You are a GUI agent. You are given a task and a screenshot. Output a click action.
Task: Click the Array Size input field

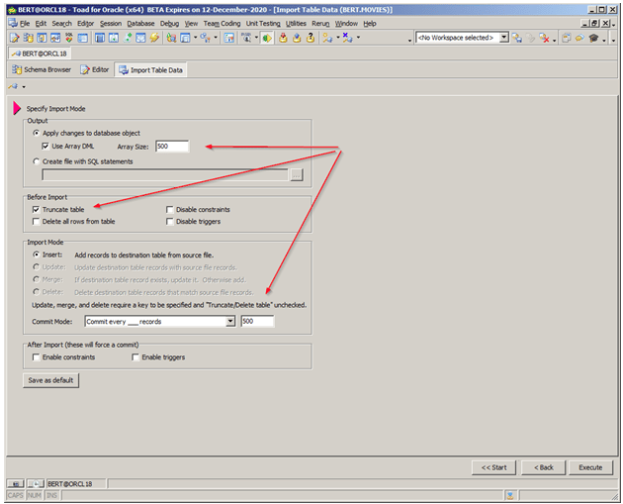172,146
